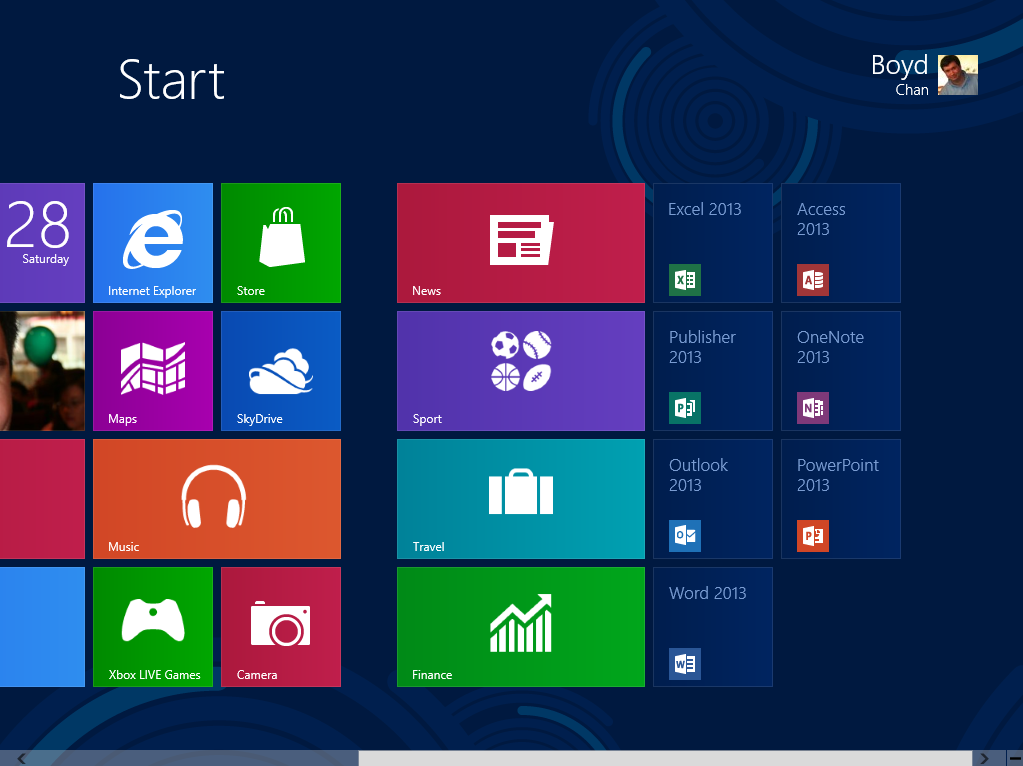Click the horizontal scrollbar thumb
Viewport: 1023px width, 766px height.
[665, 758]
